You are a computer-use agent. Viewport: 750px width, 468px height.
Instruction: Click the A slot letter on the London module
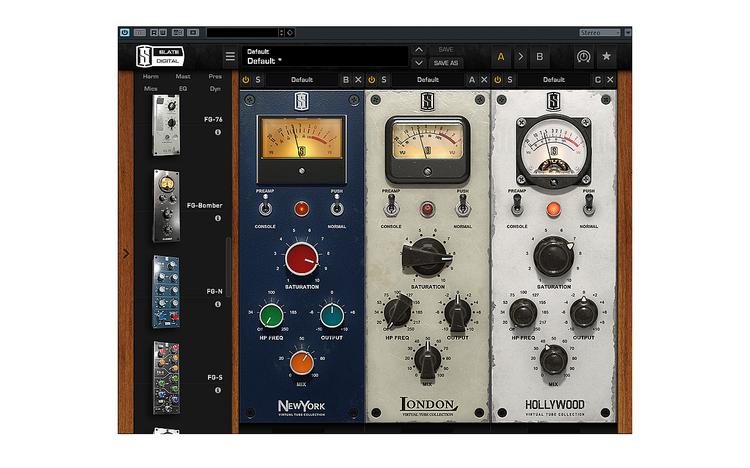click(472, 80)
